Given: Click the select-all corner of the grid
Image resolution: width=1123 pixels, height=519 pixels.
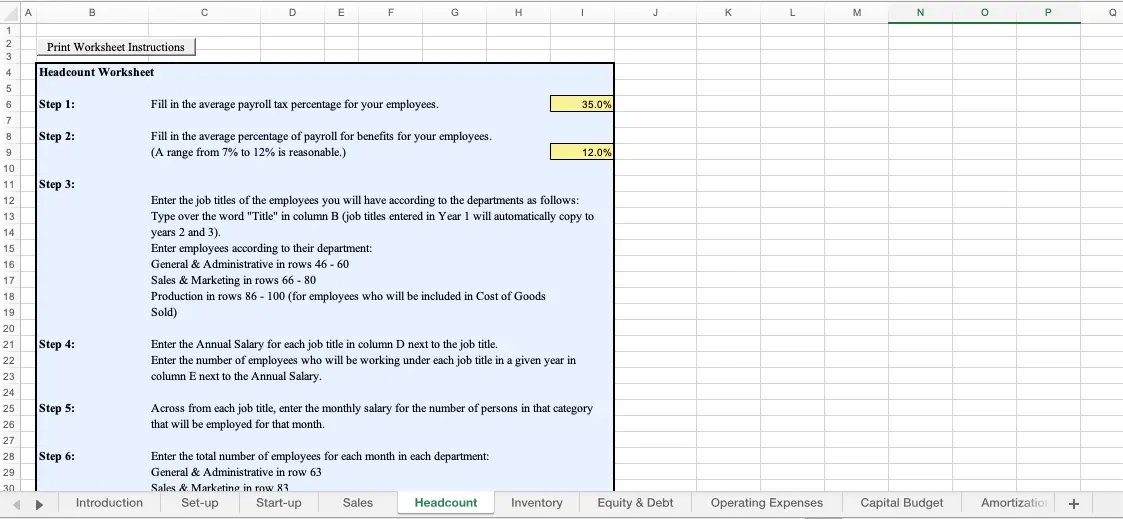Looking at the screenshot, I should coord(8,13).
